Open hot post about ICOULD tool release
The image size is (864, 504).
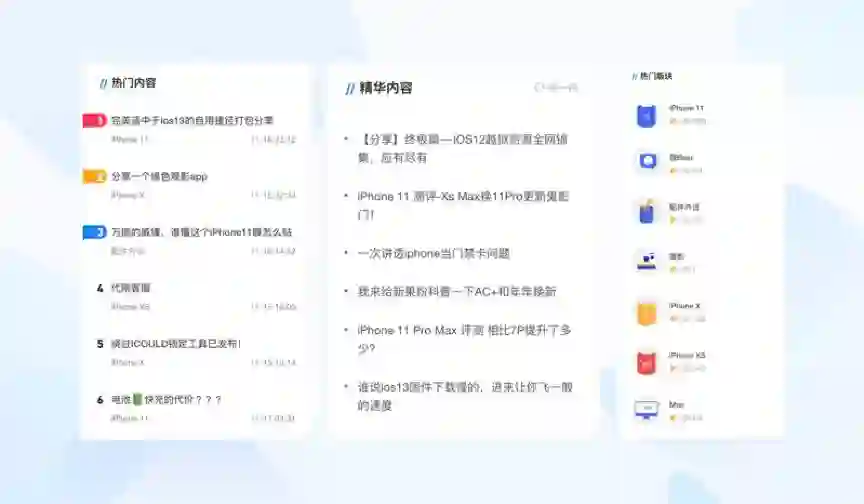click(176, 344)
